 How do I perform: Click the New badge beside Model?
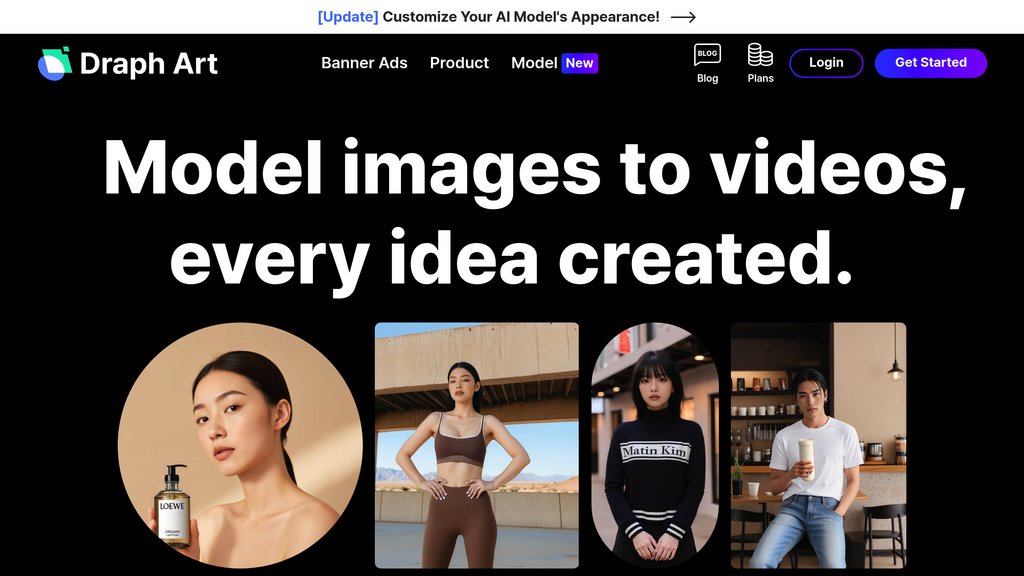pyautogui.click(x=579, y=63)
